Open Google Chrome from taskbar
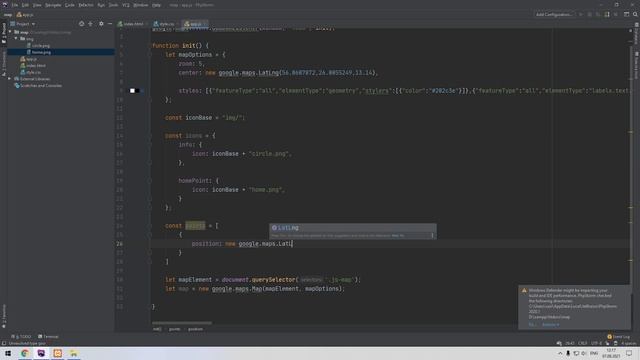640x360 pixels. 25,353
